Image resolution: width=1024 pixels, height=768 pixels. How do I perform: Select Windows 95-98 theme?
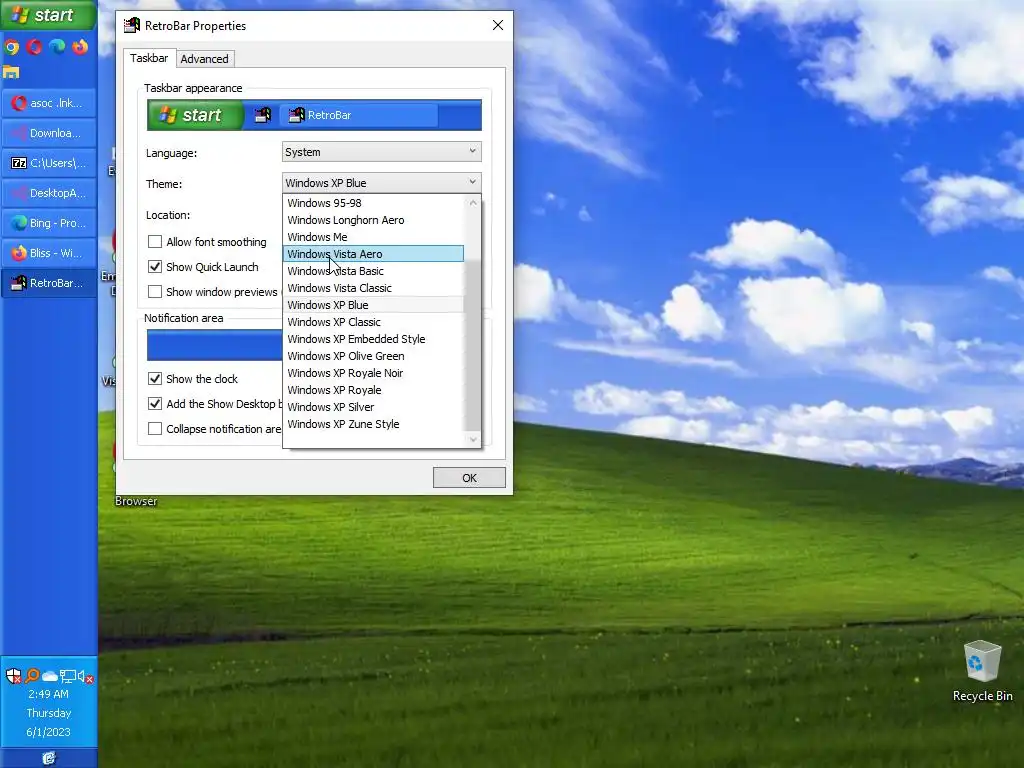[374, 203]
